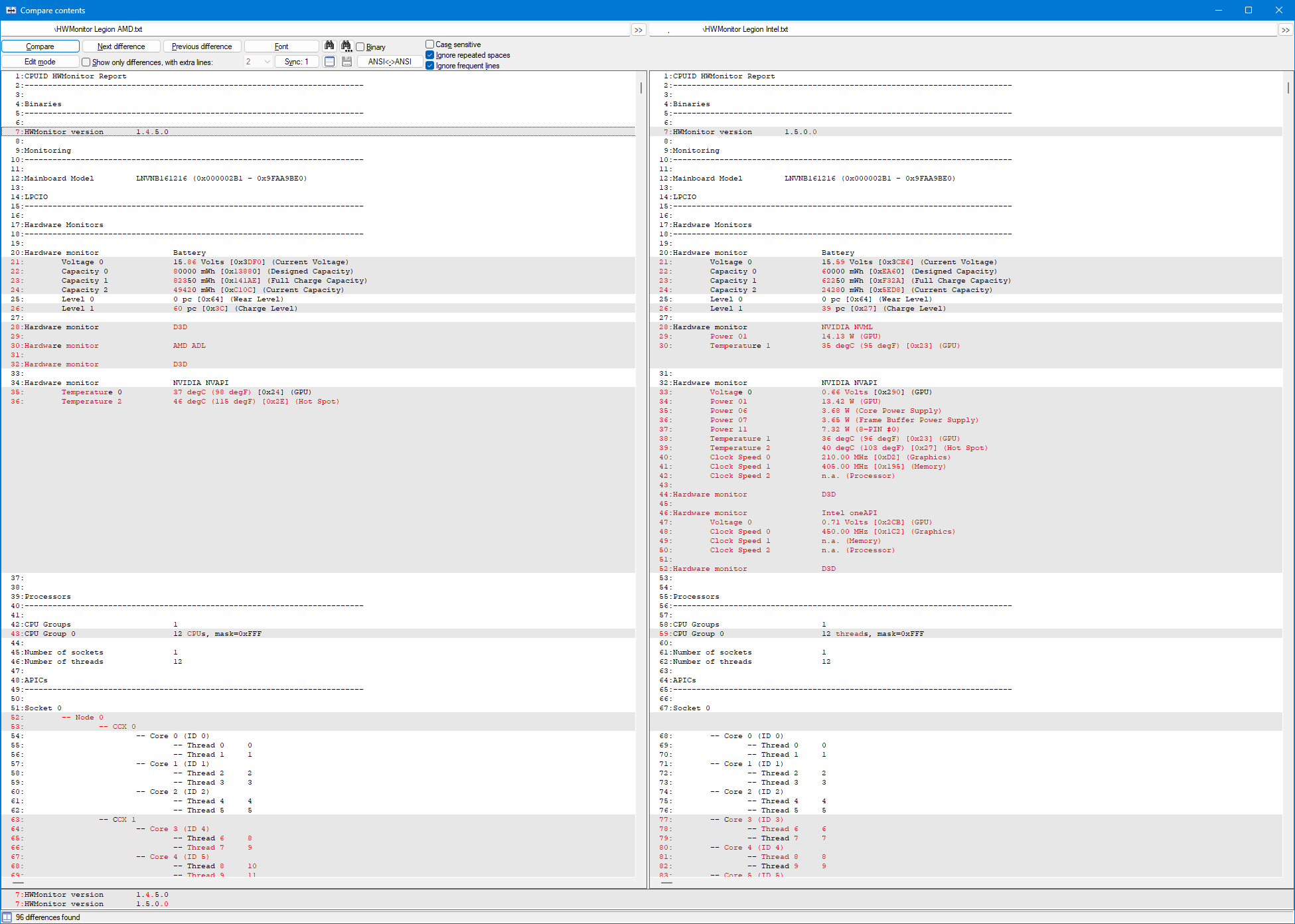Image resolution: width=1295 pixels, height=924 pixels.
Task: Click left pane horizontal scrollbar thumb
Action: point(19,883)
